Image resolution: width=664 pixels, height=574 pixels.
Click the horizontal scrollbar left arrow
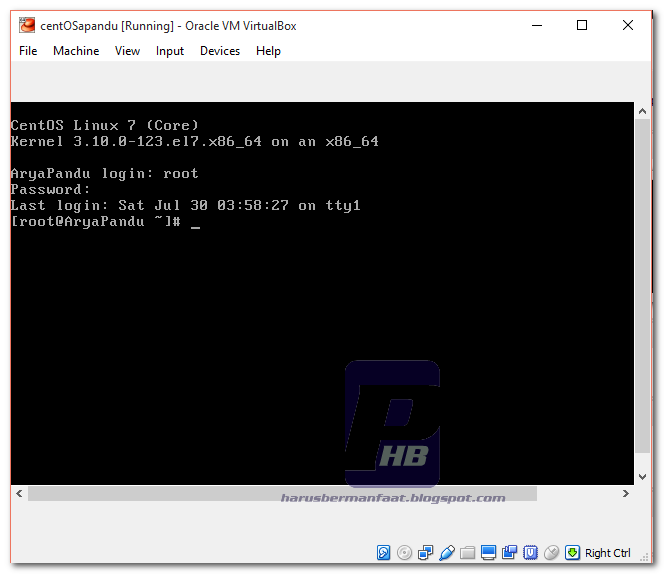pyautogui.click(x=19, y=494)
